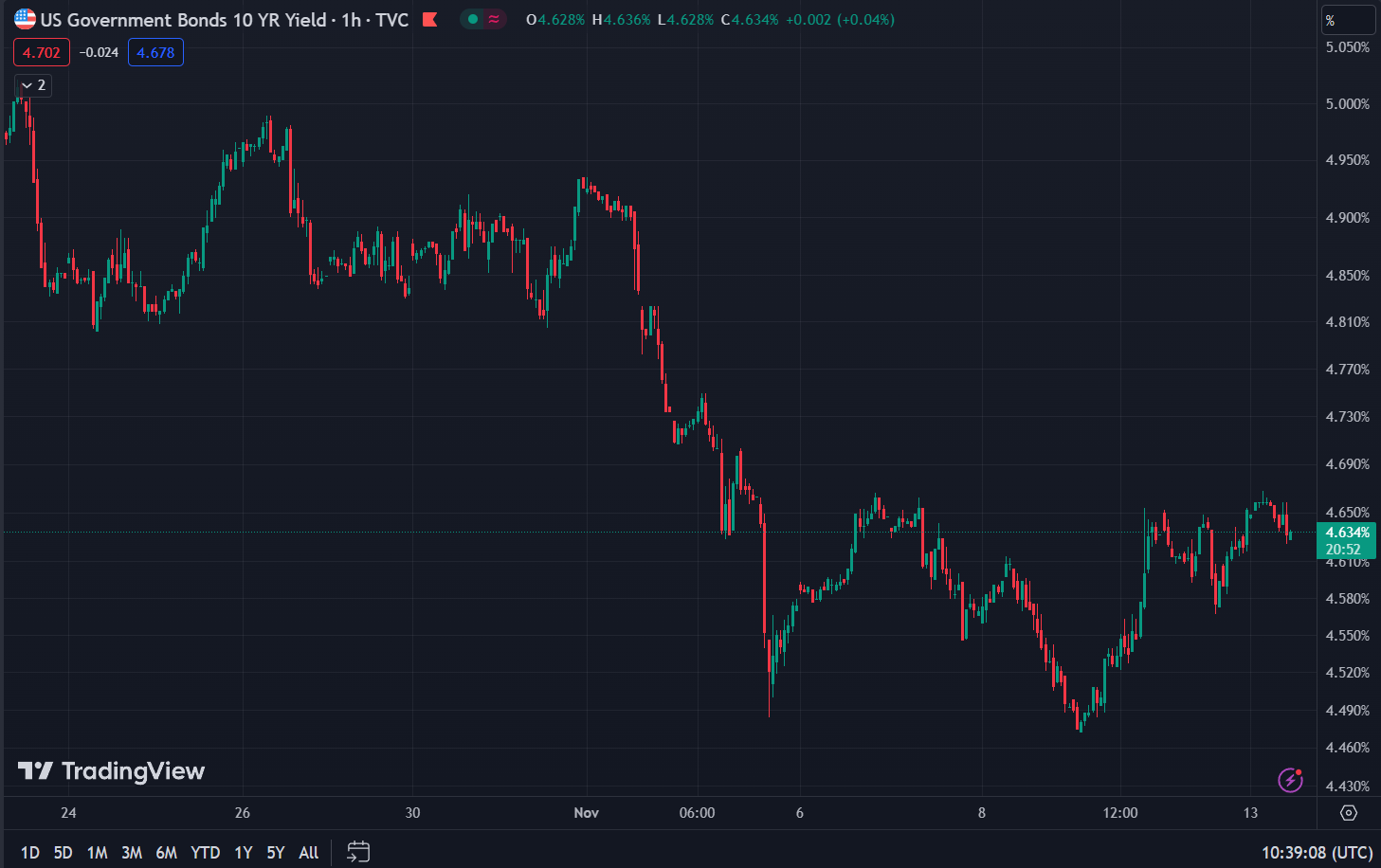Click the TradingView logo watermark

coord(111,771)
